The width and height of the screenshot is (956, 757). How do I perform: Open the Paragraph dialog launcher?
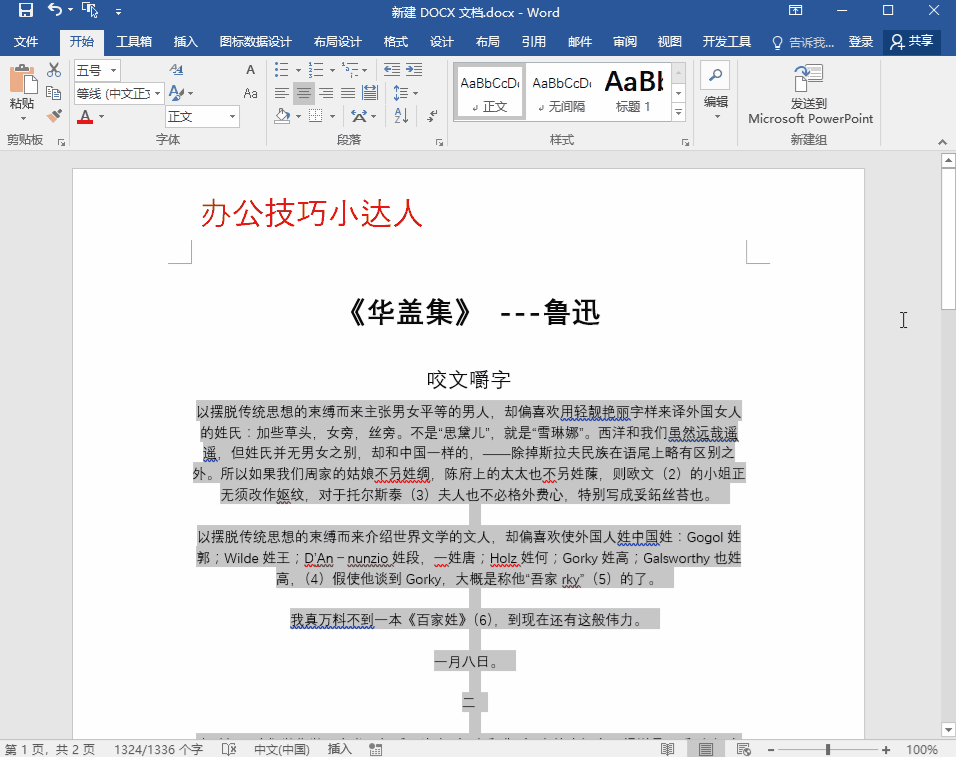[x=439, y=142]
